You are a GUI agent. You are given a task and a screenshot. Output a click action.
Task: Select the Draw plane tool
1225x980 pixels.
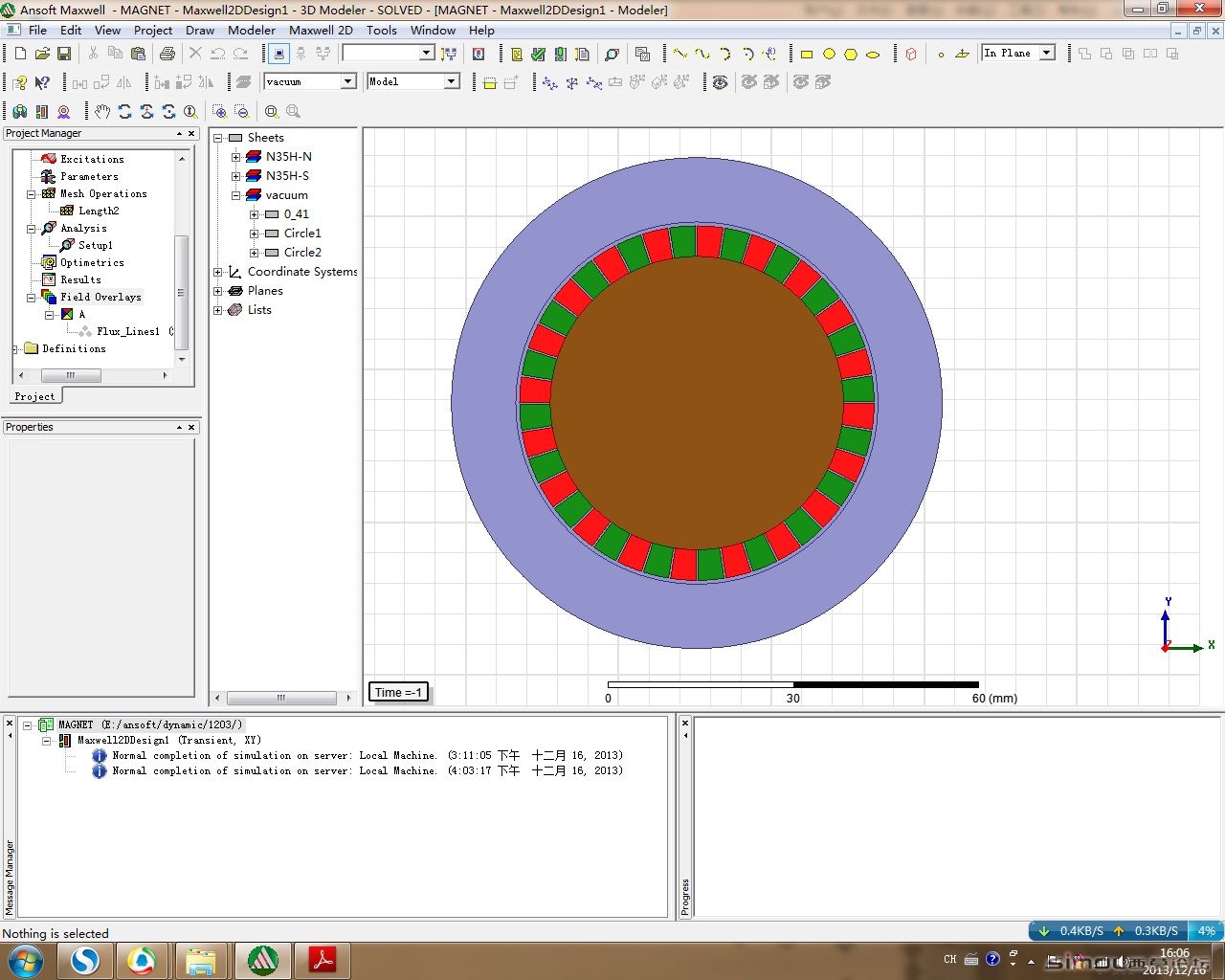click(x=963, y=54)
